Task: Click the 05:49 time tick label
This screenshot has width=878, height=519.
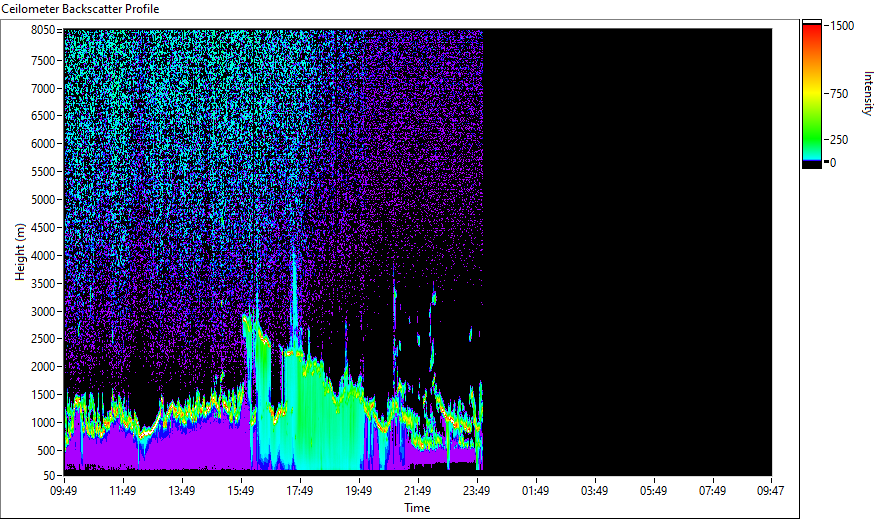Action: click(653, 491)
